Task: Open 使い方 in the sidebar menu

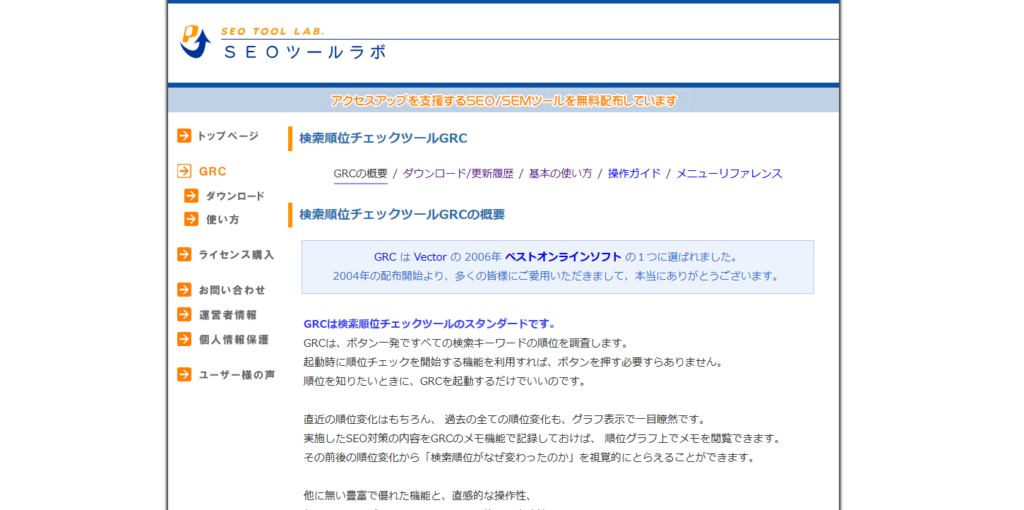Action: click(223, 220)
